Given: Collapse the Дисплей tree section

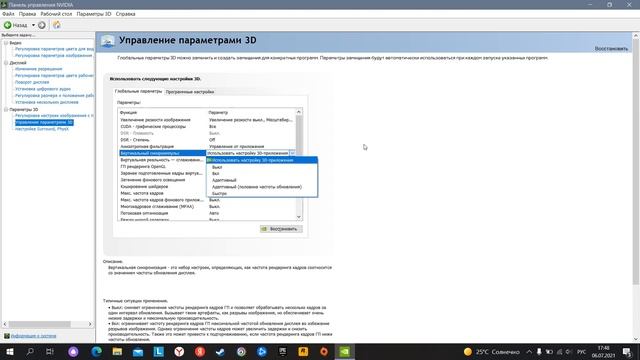Looking at the screenshot, I should point(6,63).
